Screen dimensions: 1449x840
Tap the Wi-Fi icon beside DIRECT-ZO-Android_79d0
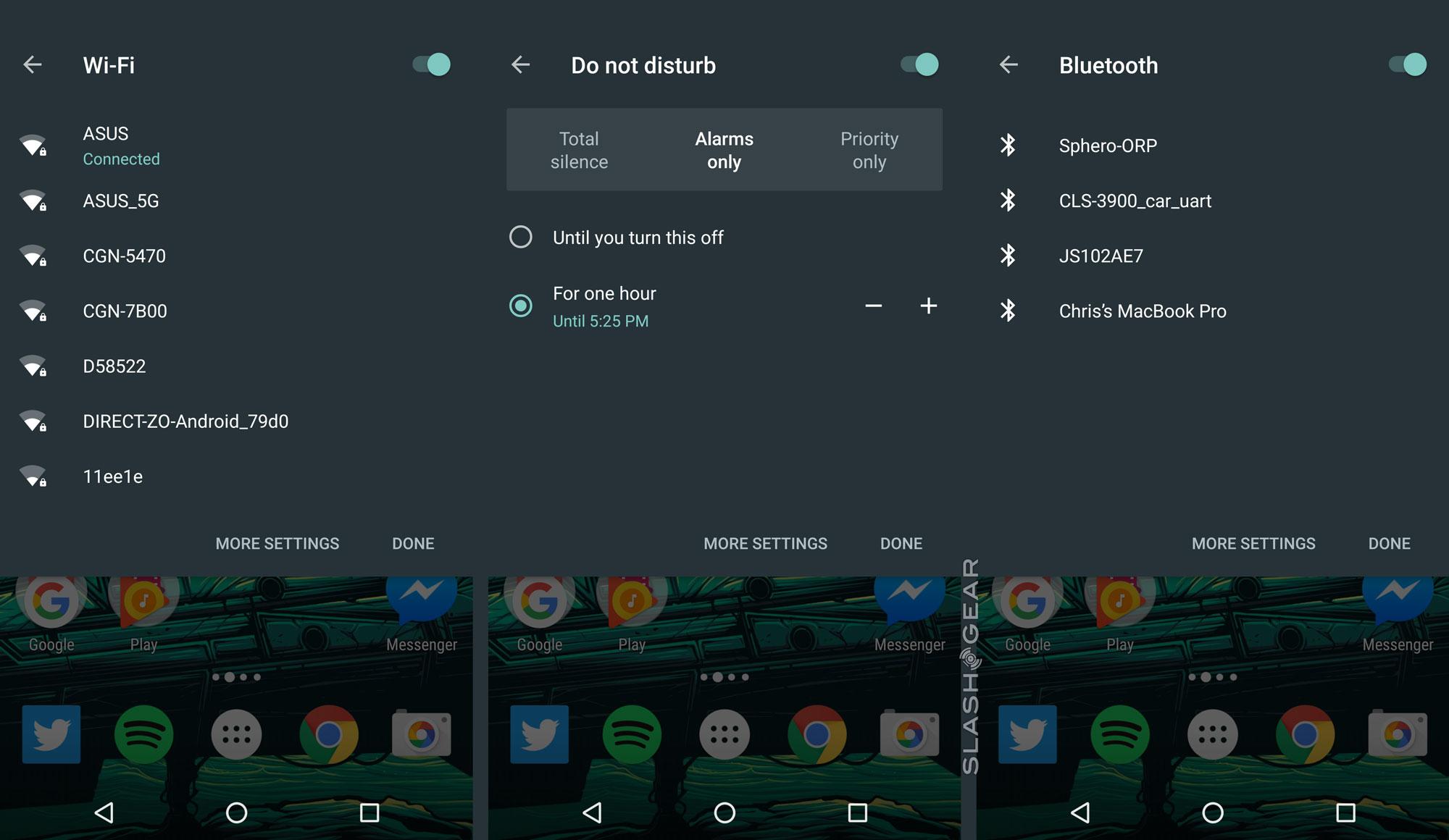click(x=33, y=421)
